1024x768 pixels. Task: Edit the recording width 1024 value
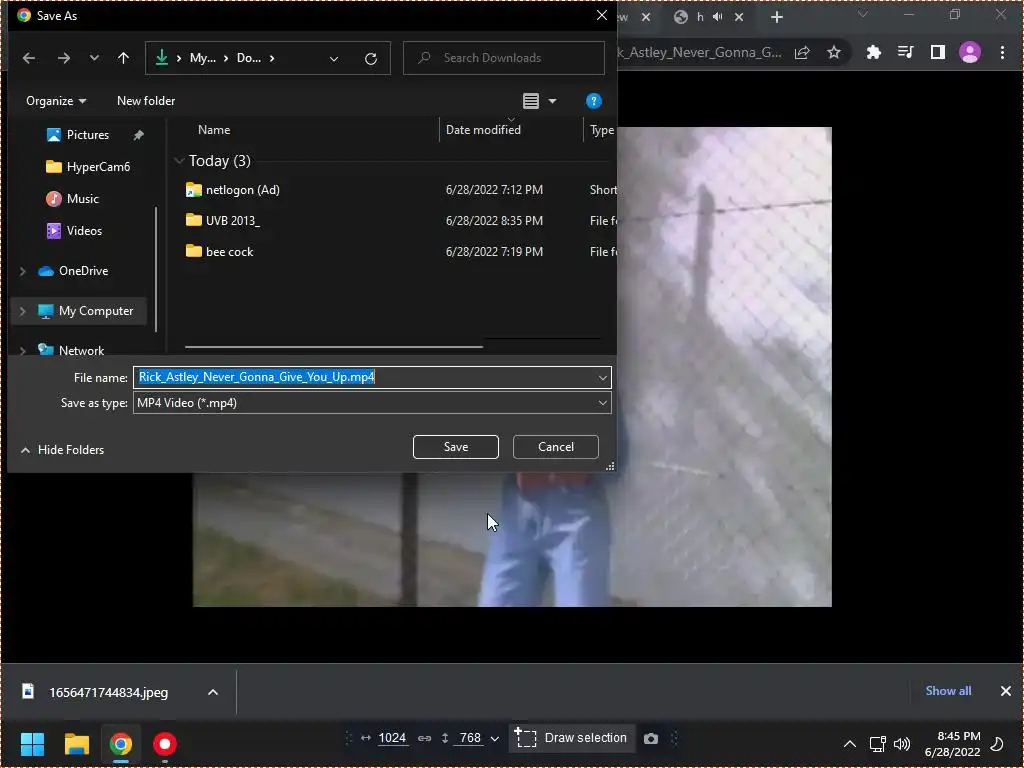coord(392,739)
